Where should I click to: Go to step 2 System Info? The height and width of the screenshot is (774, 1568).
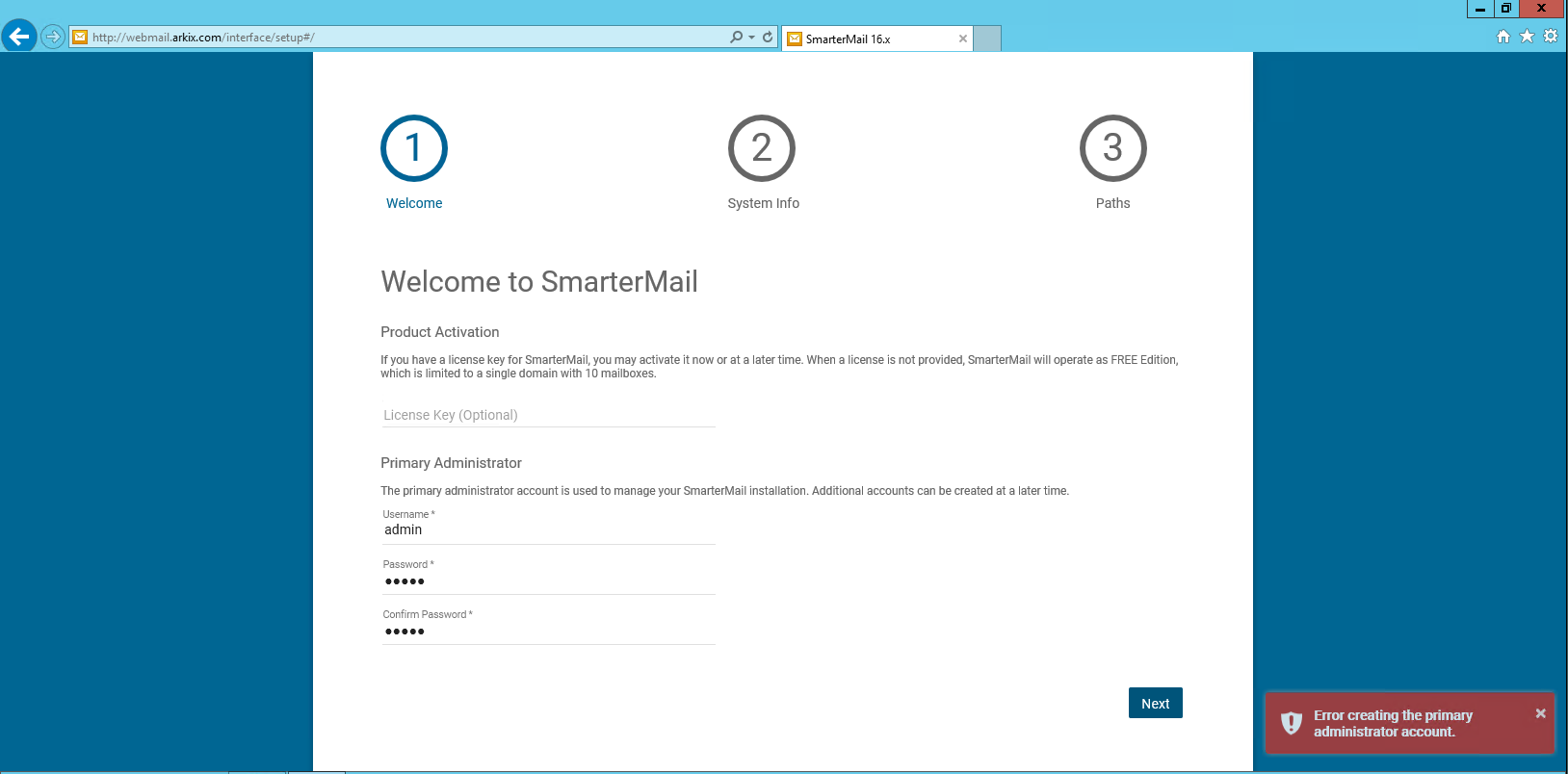[762, 148]
